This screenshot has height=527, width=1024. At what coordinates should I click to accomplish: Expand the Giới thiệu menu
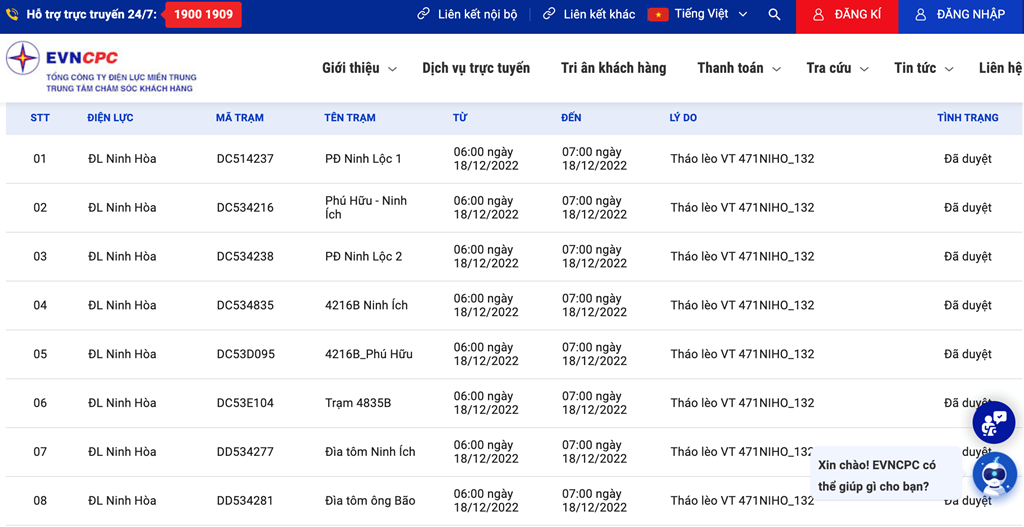pos(359,68)
